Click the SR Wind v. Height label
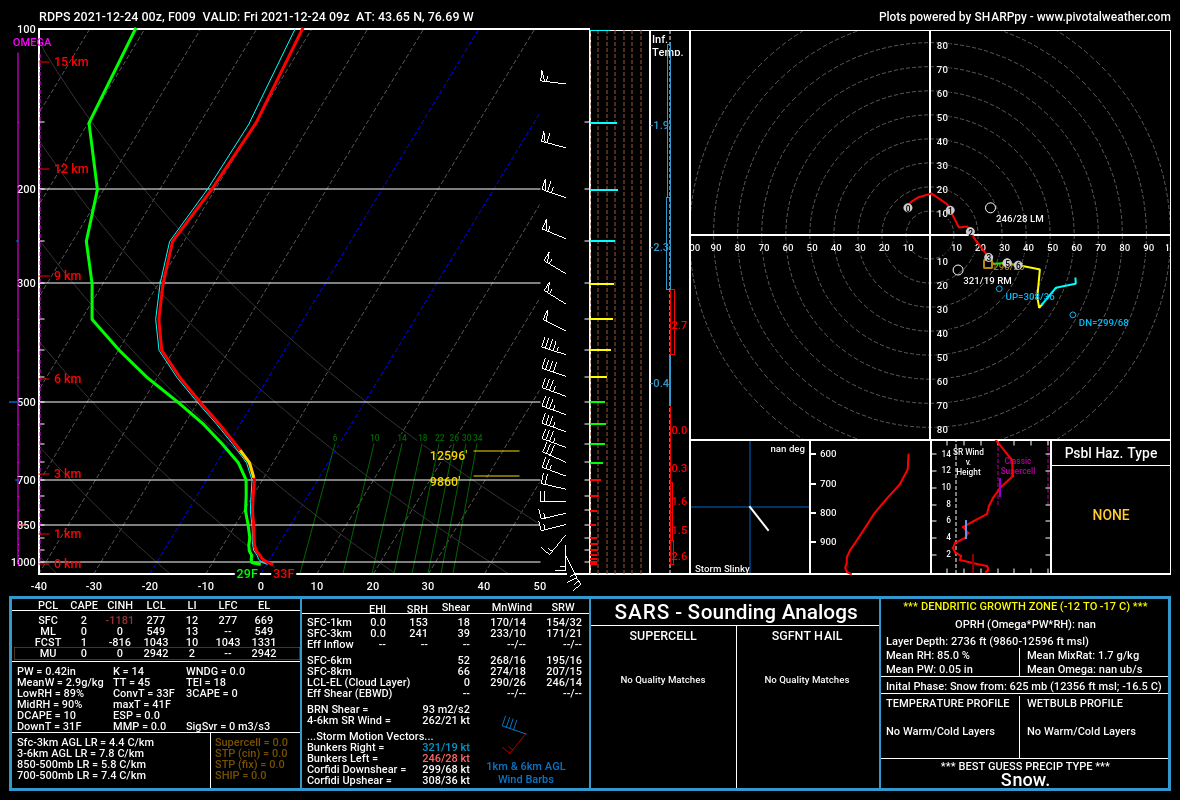Viewport: 1180px width, 800px height. click(x=969, y=461)
